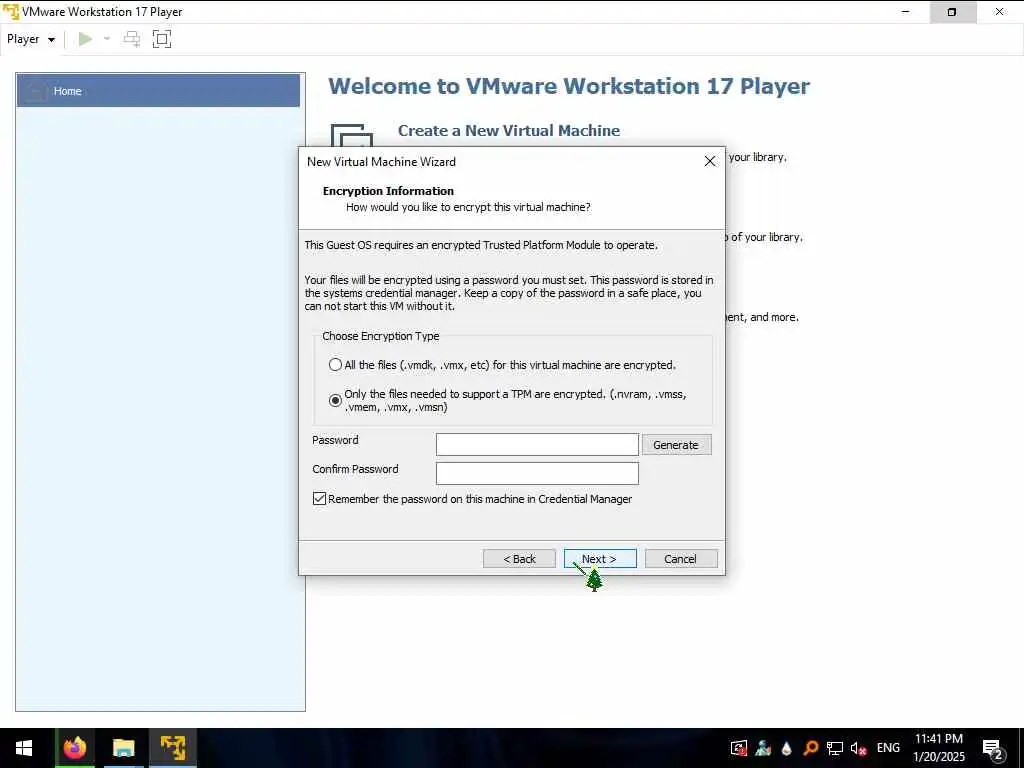Click the Send Ctrl+Alt+Del toolbar icon
This screenshot has height=768, width=1024.
pos(132,39)
